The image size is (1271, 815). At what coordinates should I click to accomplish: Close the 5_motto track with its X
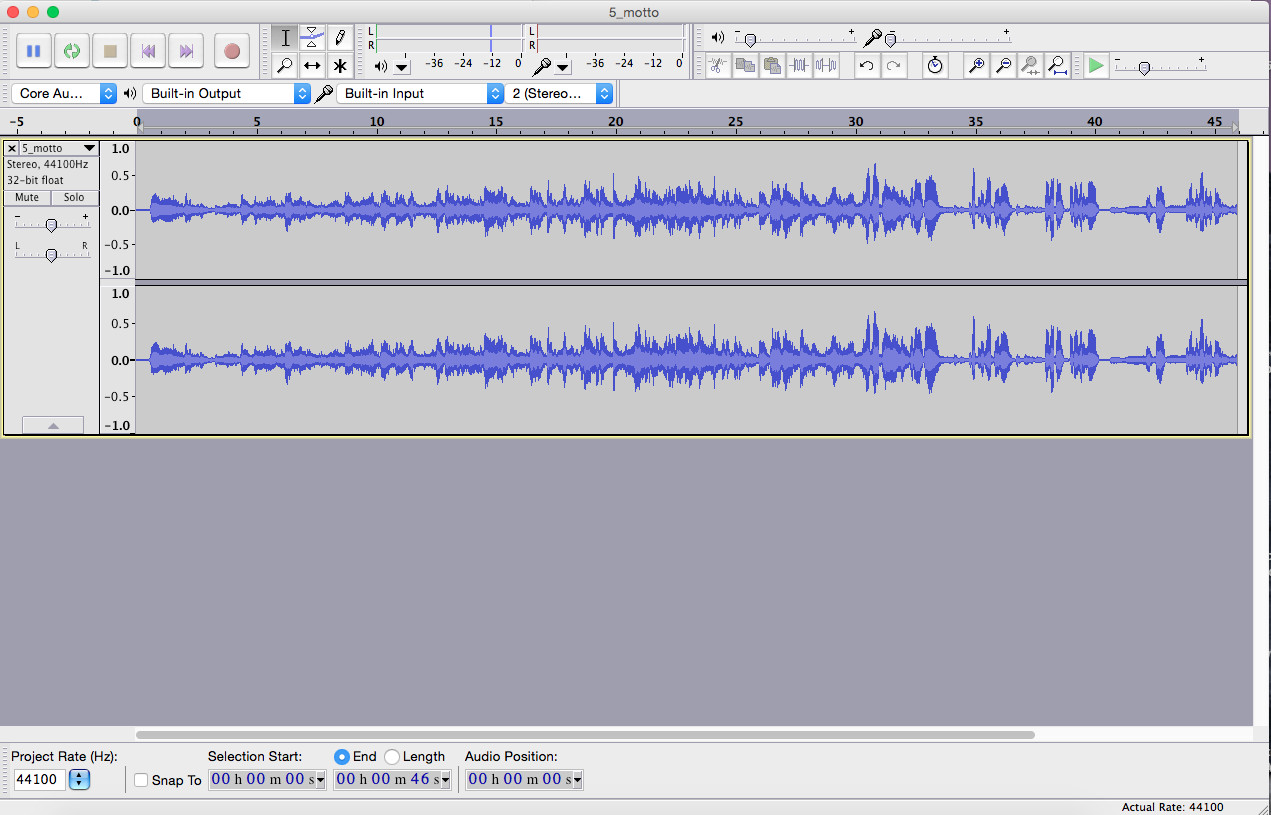click(x=12, y=148)
